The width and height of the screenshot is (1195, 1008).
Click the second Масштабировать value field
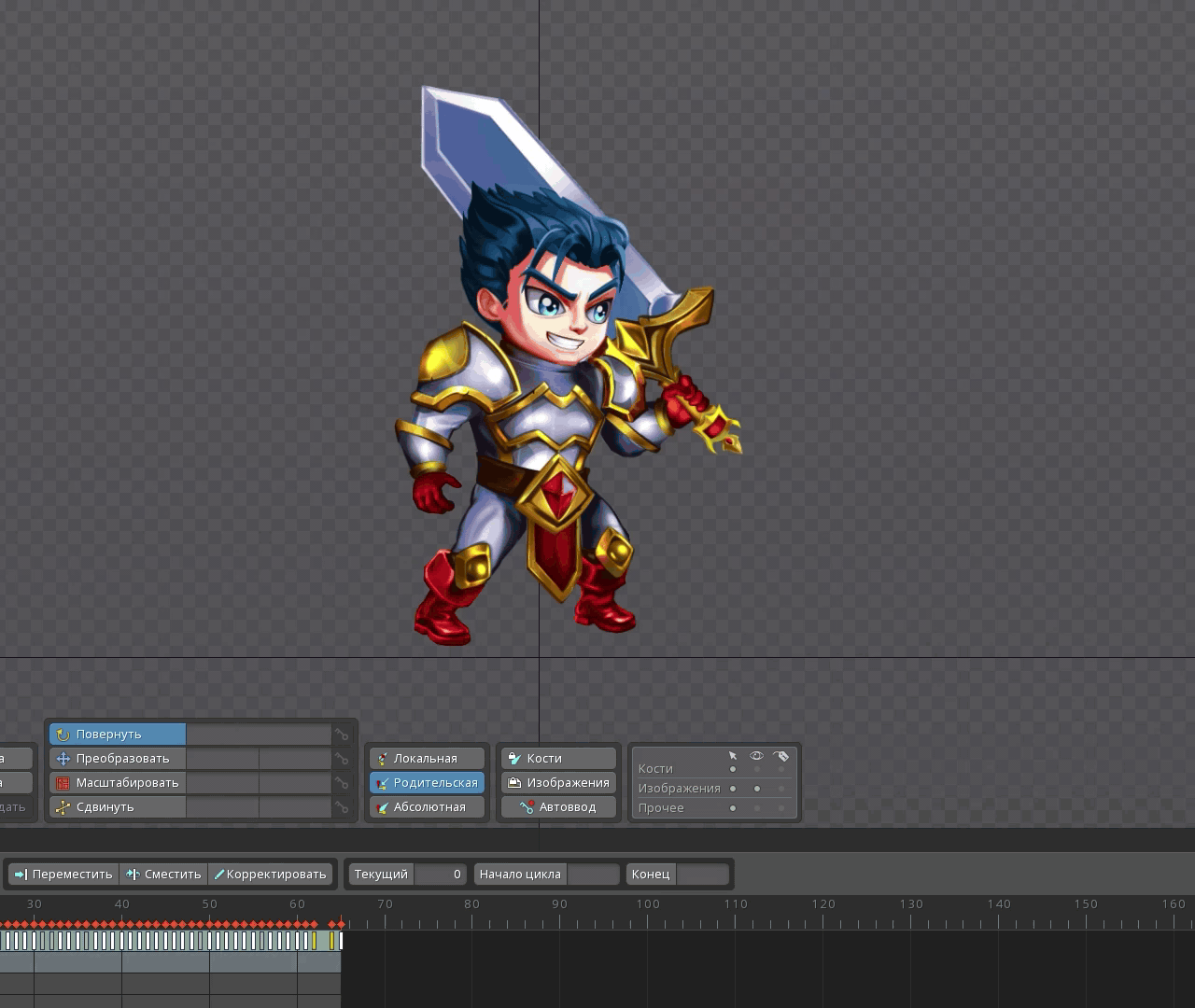click(x=295, y=783)
